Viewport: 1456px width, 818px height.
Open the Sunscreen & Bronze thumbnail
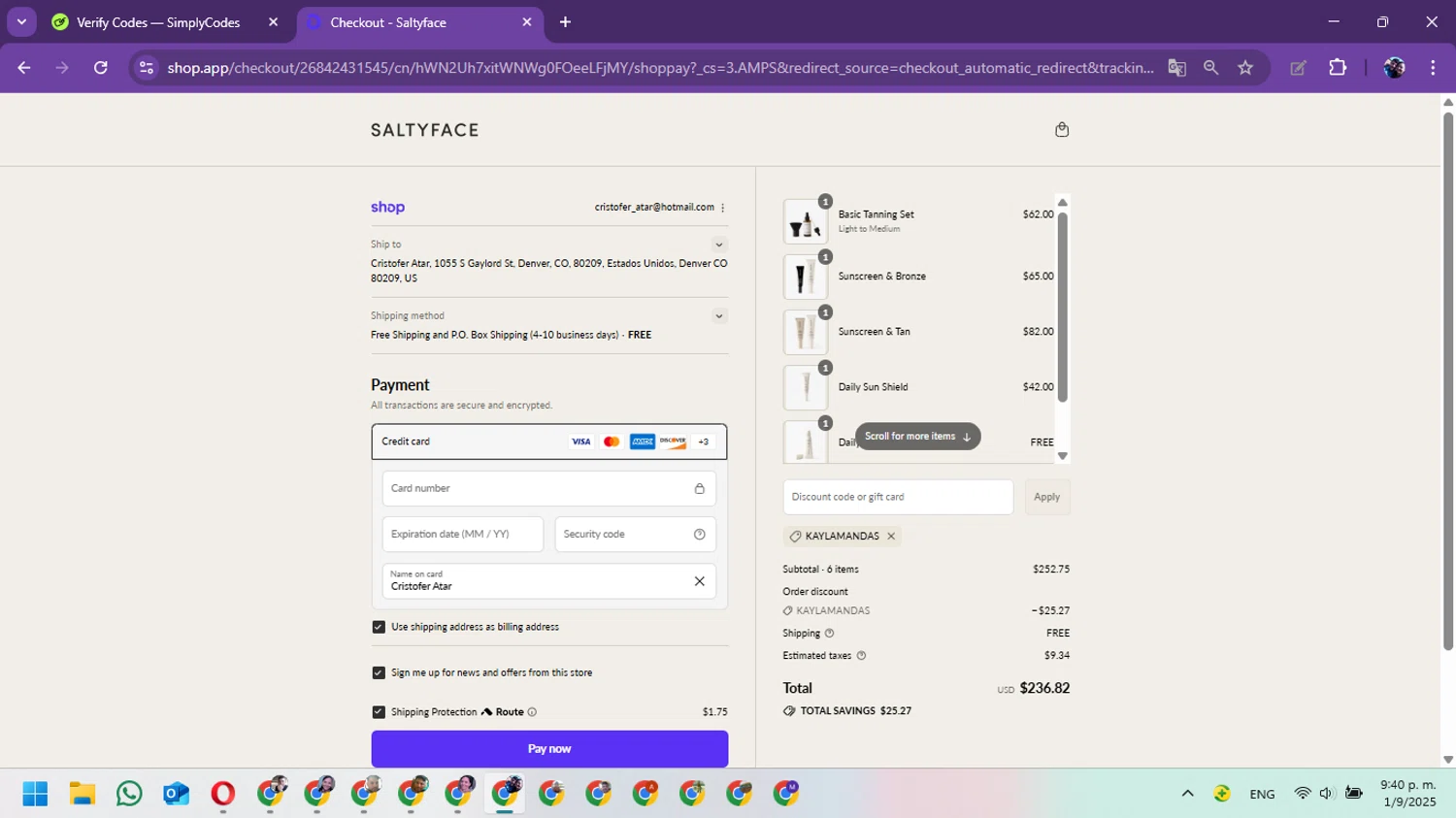[x=806, y=277]
